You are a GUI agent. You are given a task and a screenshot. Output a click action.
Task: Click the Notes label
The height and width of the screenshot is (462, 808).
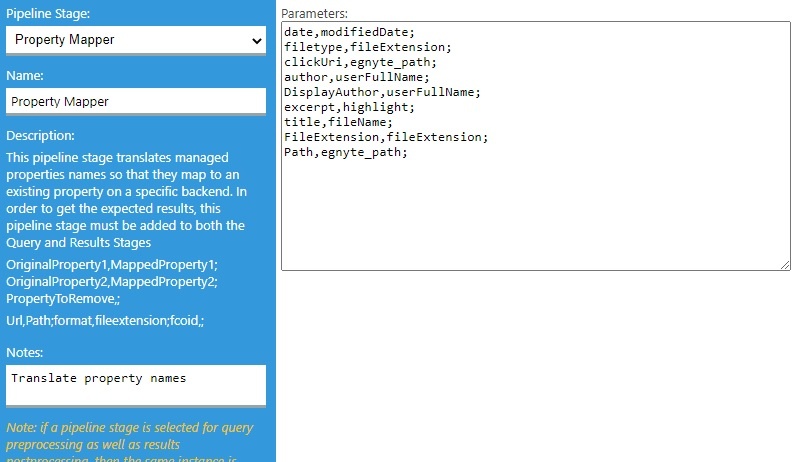[x=26, y=352]
